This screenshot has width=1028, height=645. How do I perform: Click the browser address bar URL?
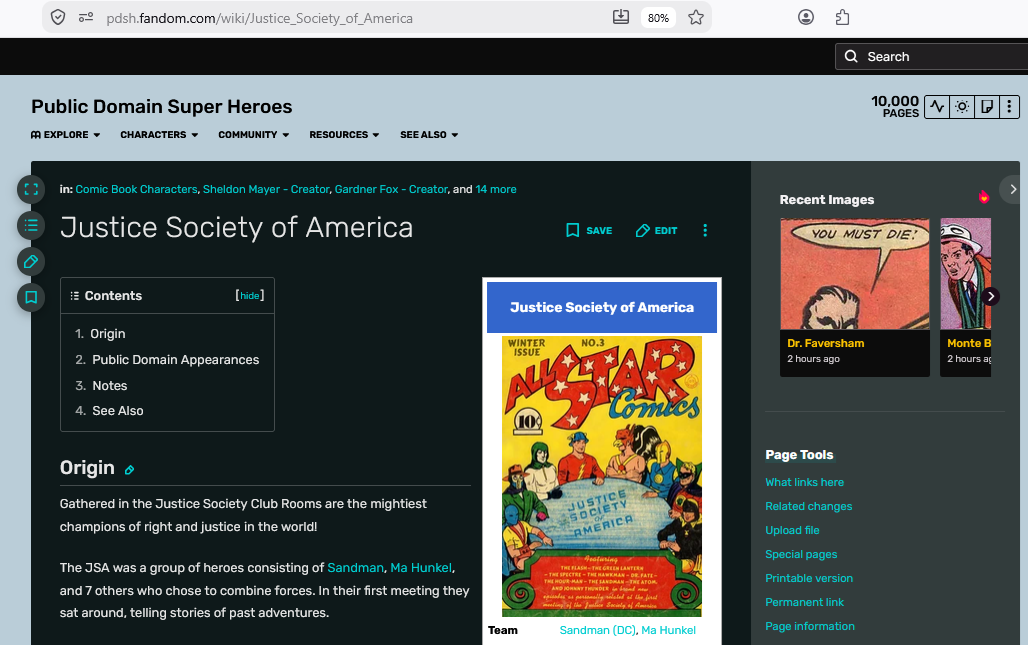point(260,18)
